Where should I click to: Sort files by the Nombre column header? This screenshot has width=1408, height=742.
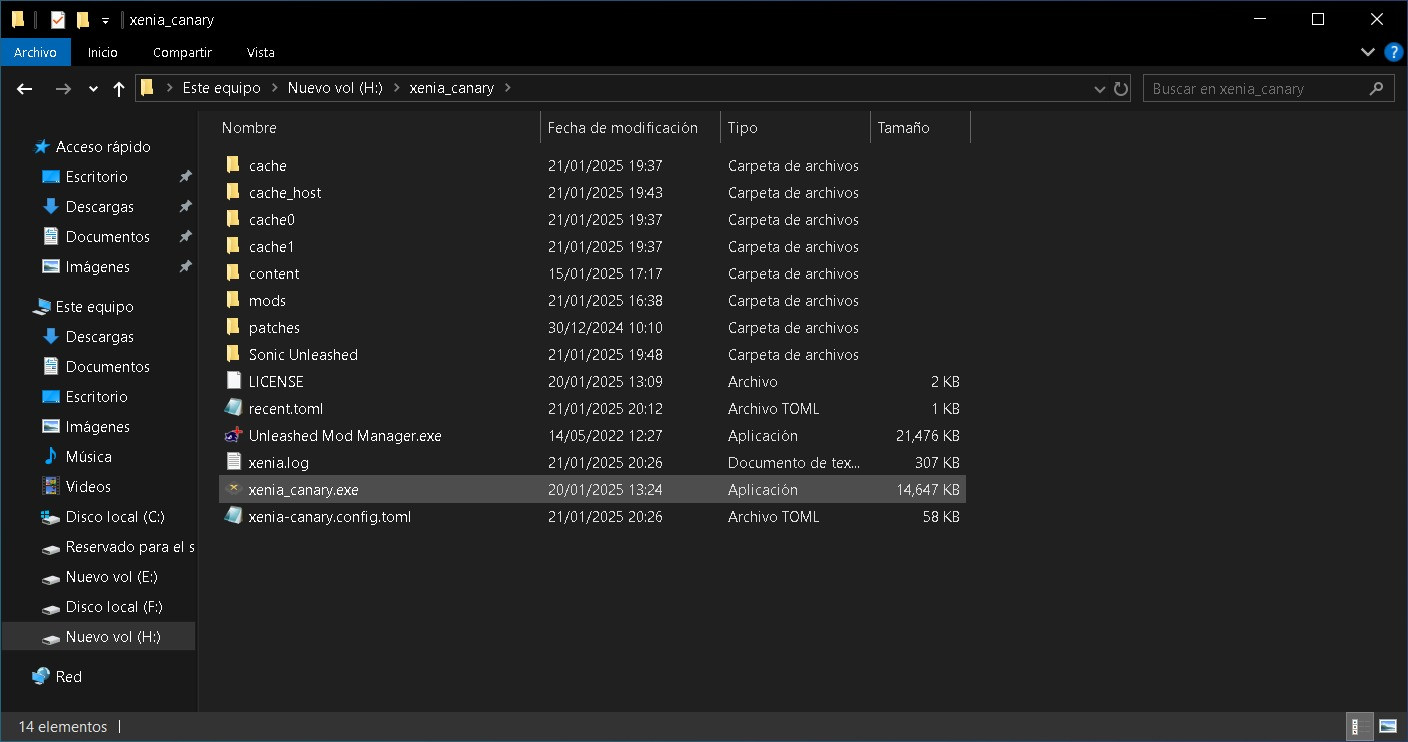249,128
